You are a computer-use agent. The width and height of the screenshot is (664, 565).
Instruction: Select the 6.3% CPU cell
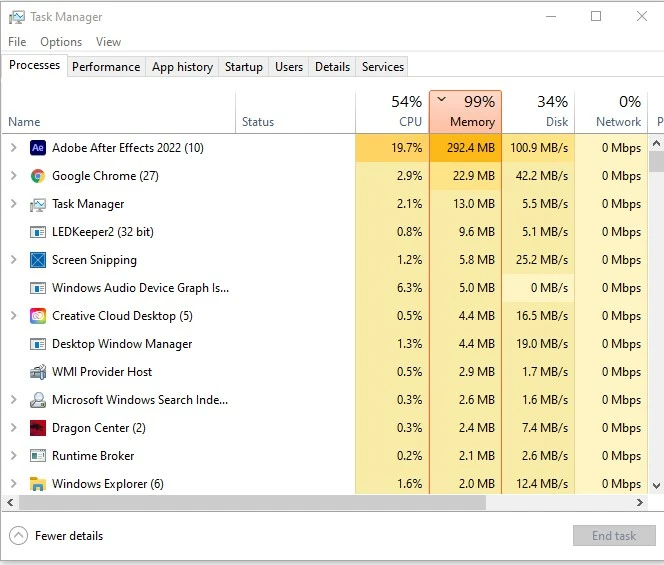click(392, 288)
